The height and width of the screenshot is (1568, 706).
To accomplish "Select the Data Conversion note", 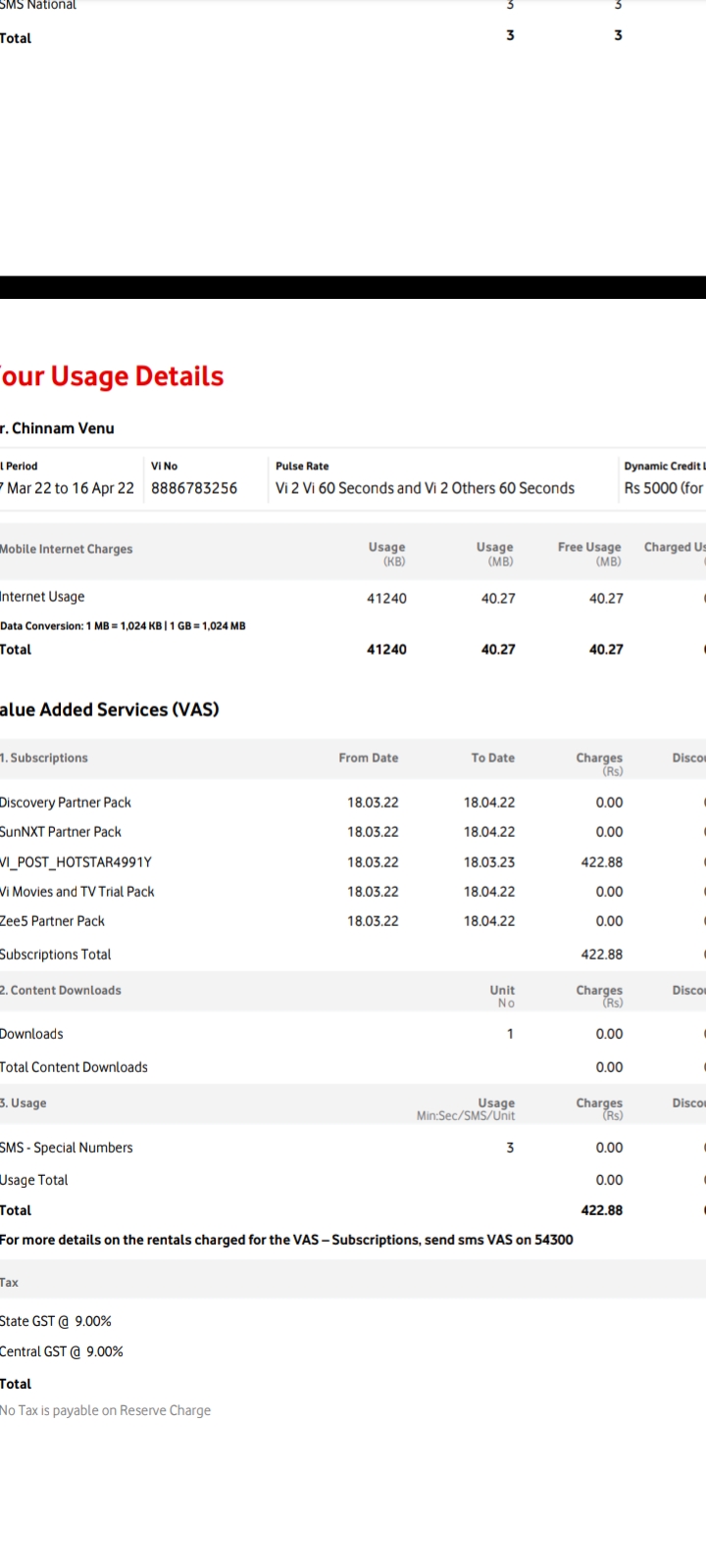I will pyautogui.click(x=123, y=625).
